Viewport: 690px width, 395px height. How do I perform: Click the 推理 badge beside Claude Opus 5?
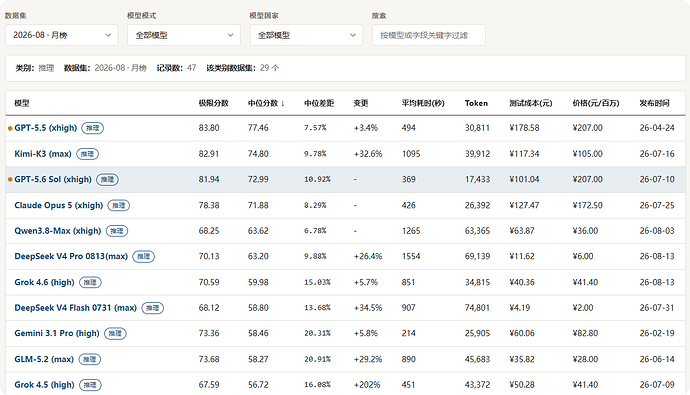point(119,205)
